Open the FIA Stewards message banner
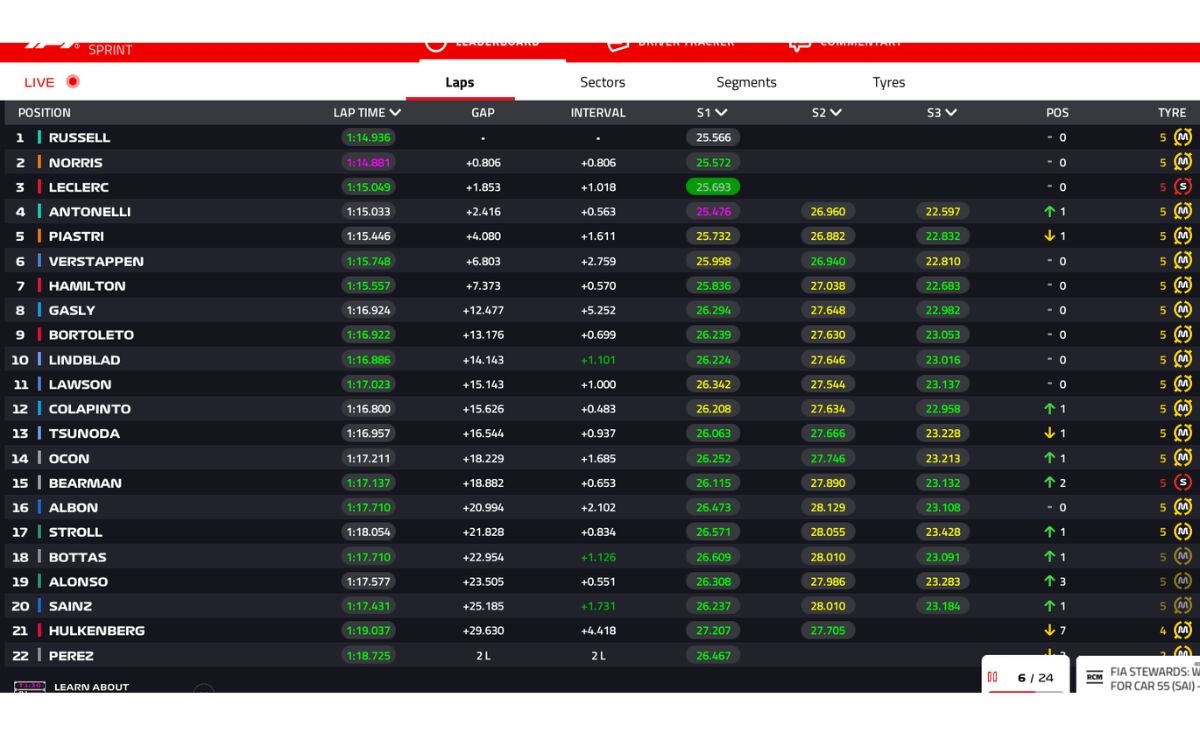Image resolution: width=1200 pixels, height=729 pixels. (x=1139, y=677)
